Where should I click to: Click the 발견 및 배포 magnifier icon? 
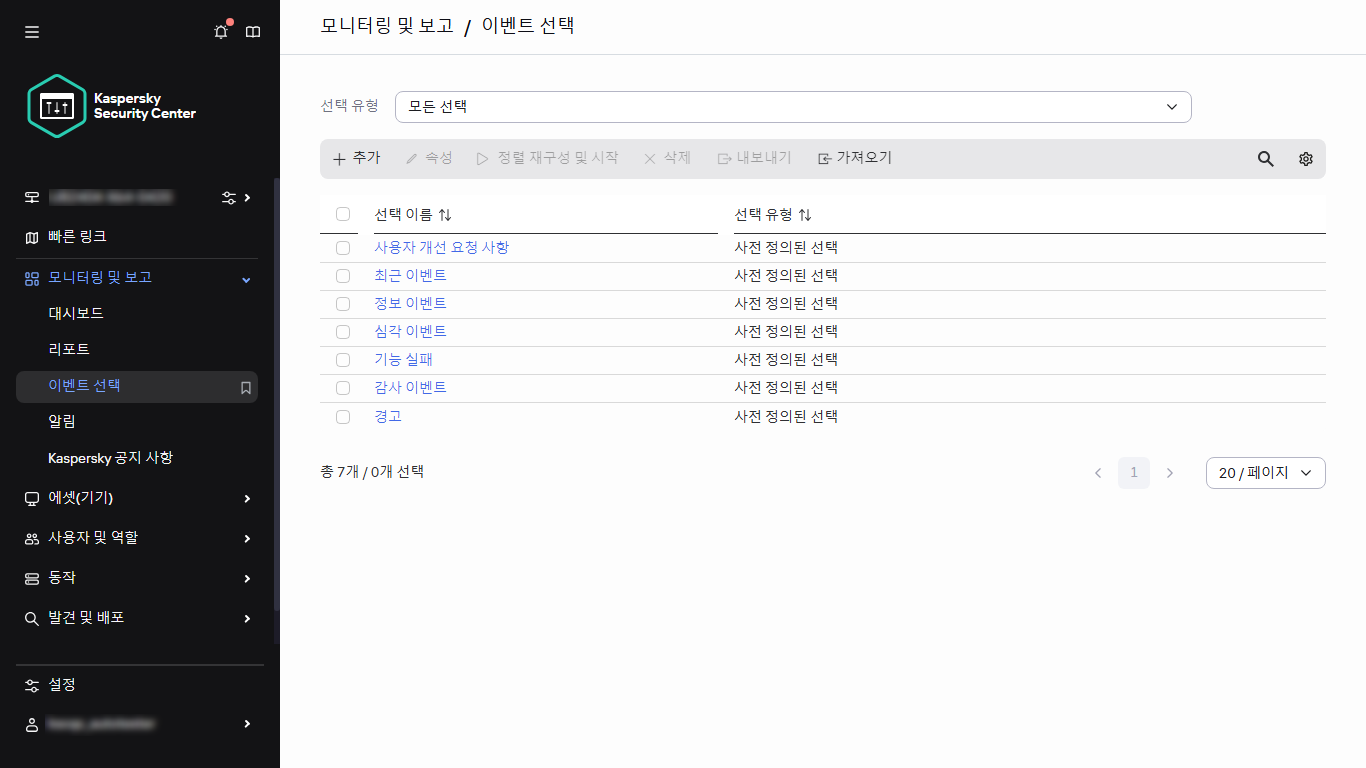(x=32, y=618)
